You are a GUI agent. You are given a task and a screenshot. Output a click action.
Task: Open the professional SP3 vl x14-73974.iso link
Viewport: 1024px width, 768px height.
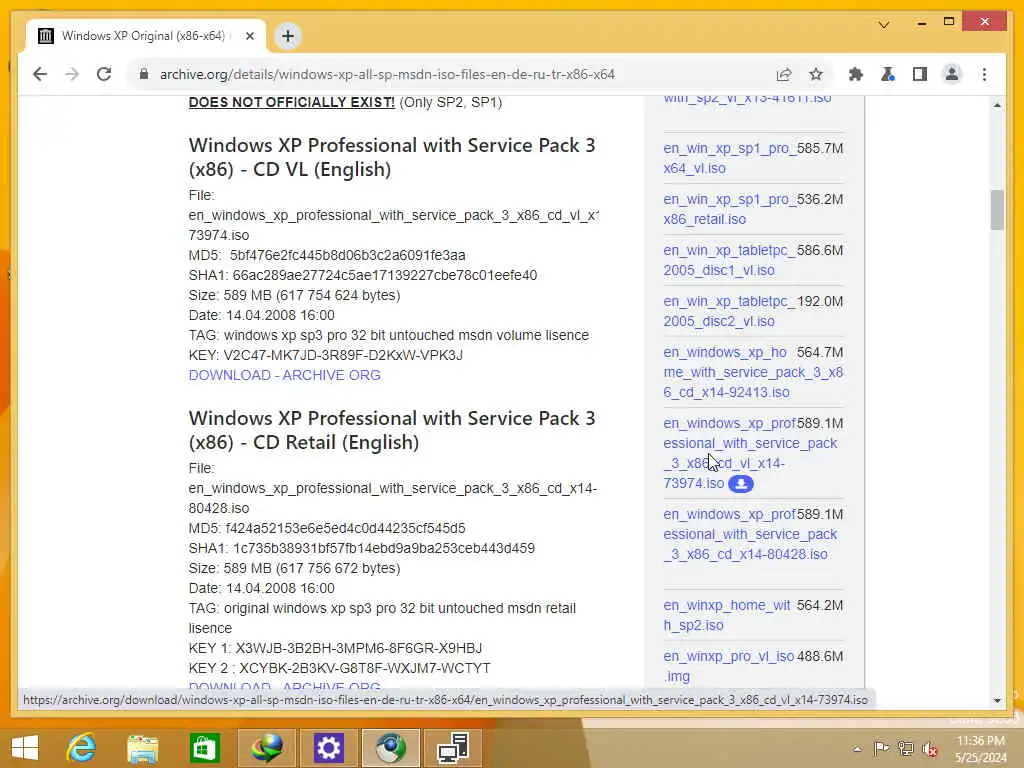[x=750, y=453]
